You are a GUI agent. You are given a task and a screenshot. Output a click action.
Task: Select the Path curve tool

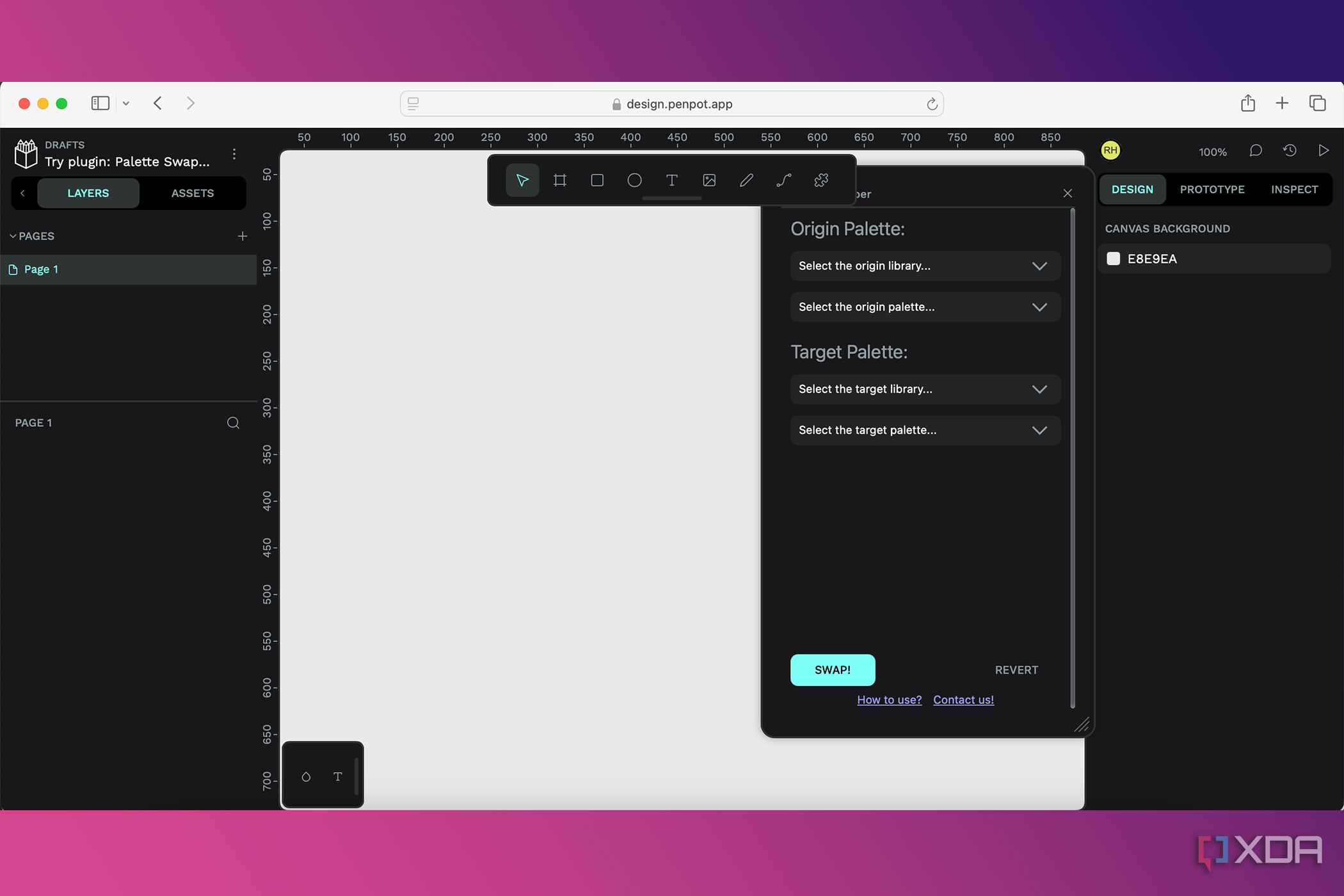[784, 180]
